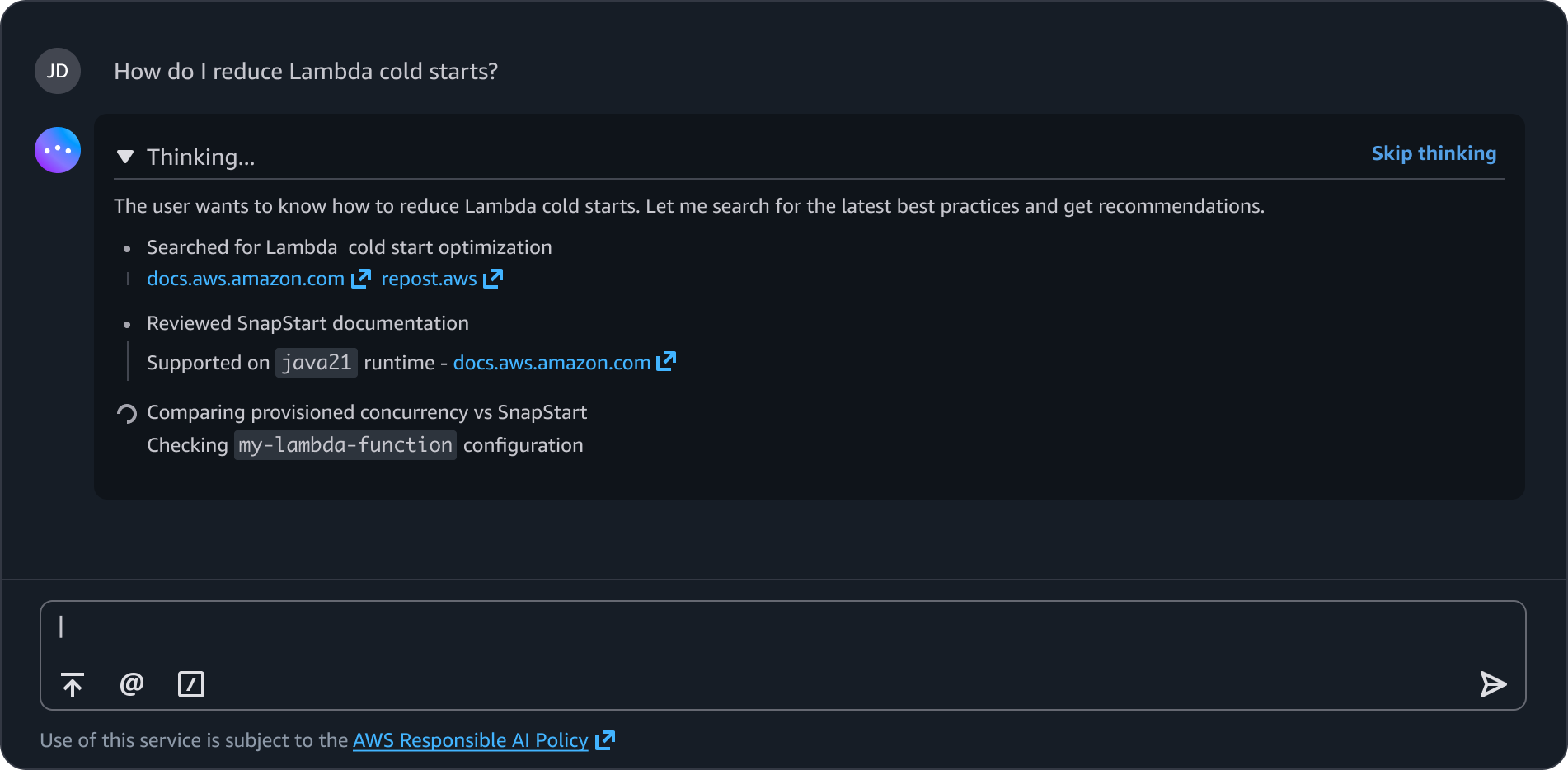Click the loading spinner beside Comparing provisioned concurrency
Screen dimensions: 1568x770
127,413
